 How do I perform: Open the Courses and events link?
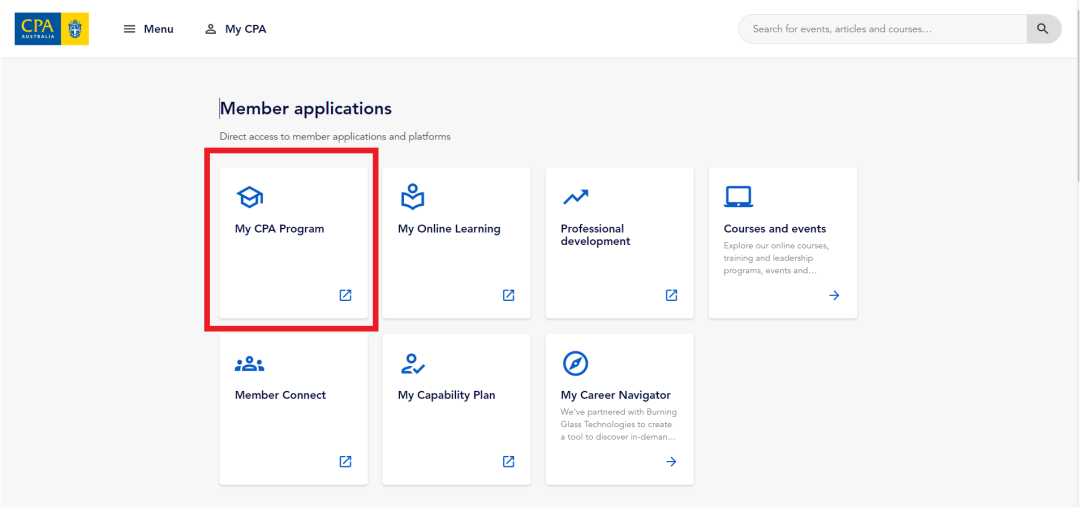pyautogui.click(x=783, y=243)
